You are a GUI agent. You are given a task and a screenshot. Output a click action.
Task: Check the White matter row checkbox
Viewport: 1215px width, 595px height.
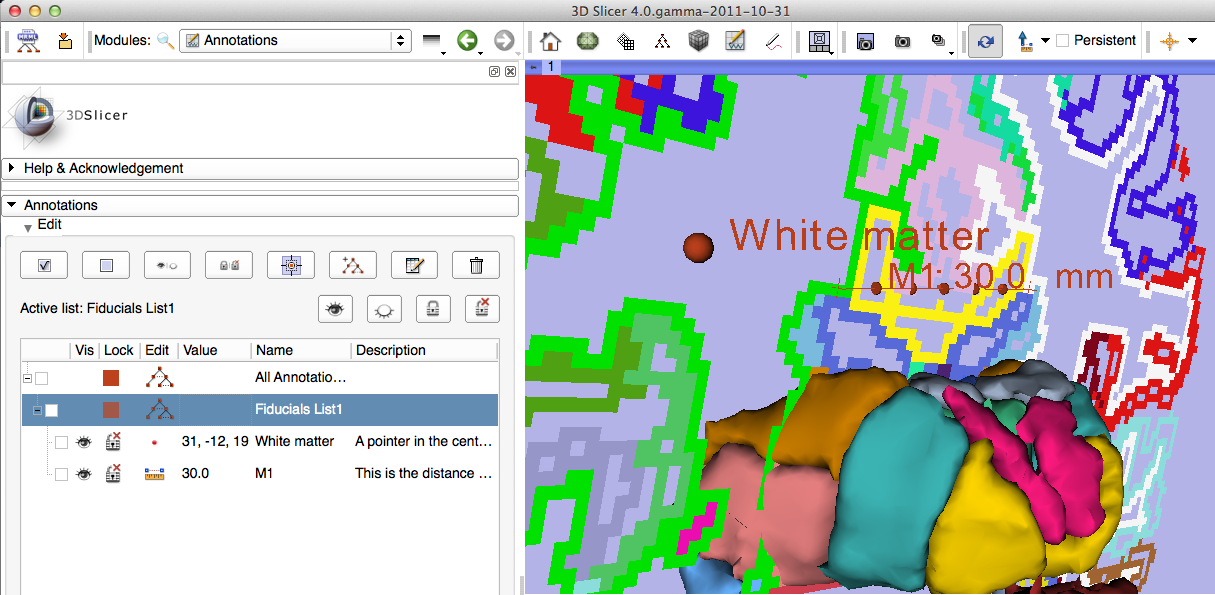tap(62, 442)
